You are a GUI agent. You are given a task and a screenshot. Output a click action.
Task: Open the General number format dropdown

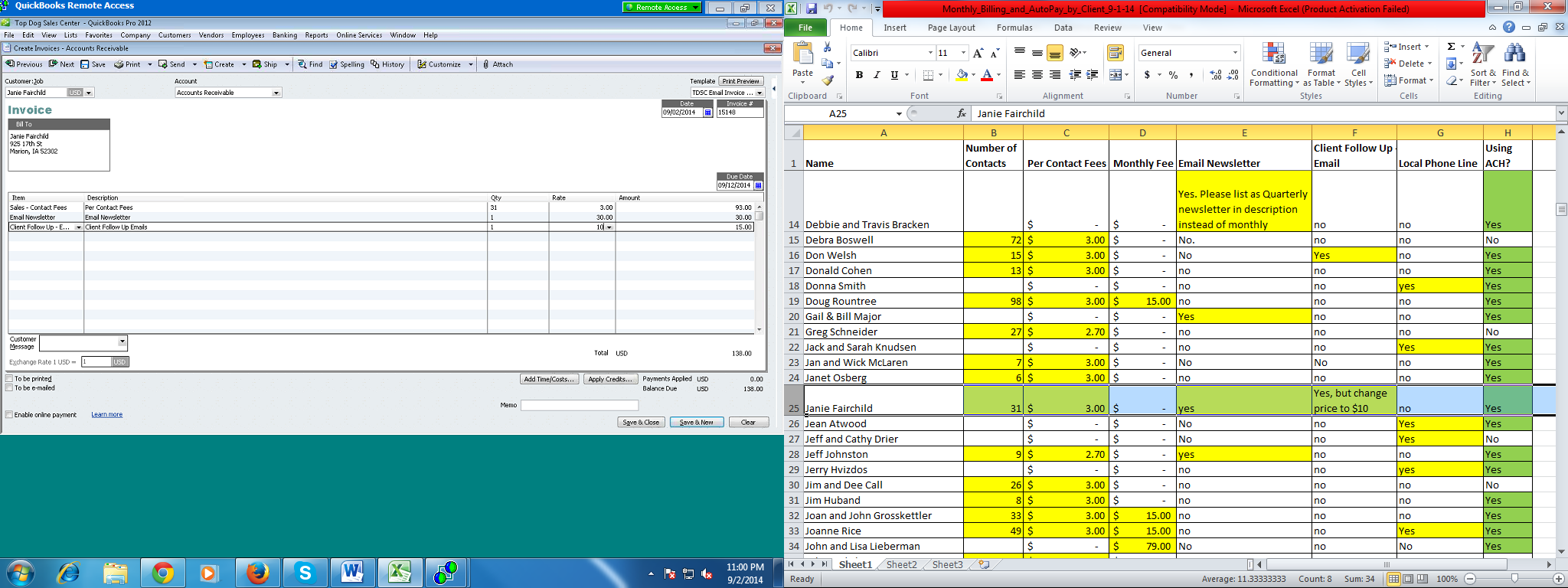(1235, 53)
